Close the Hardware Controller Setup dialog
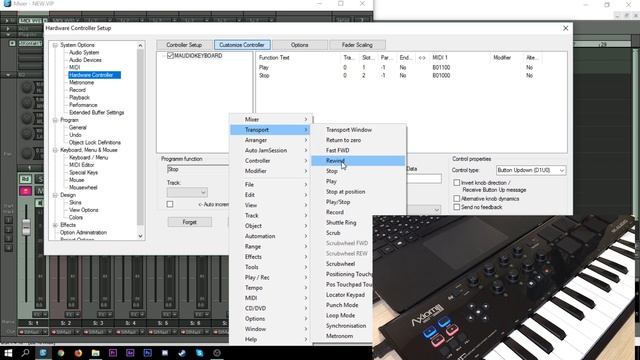 coord(565,28)
